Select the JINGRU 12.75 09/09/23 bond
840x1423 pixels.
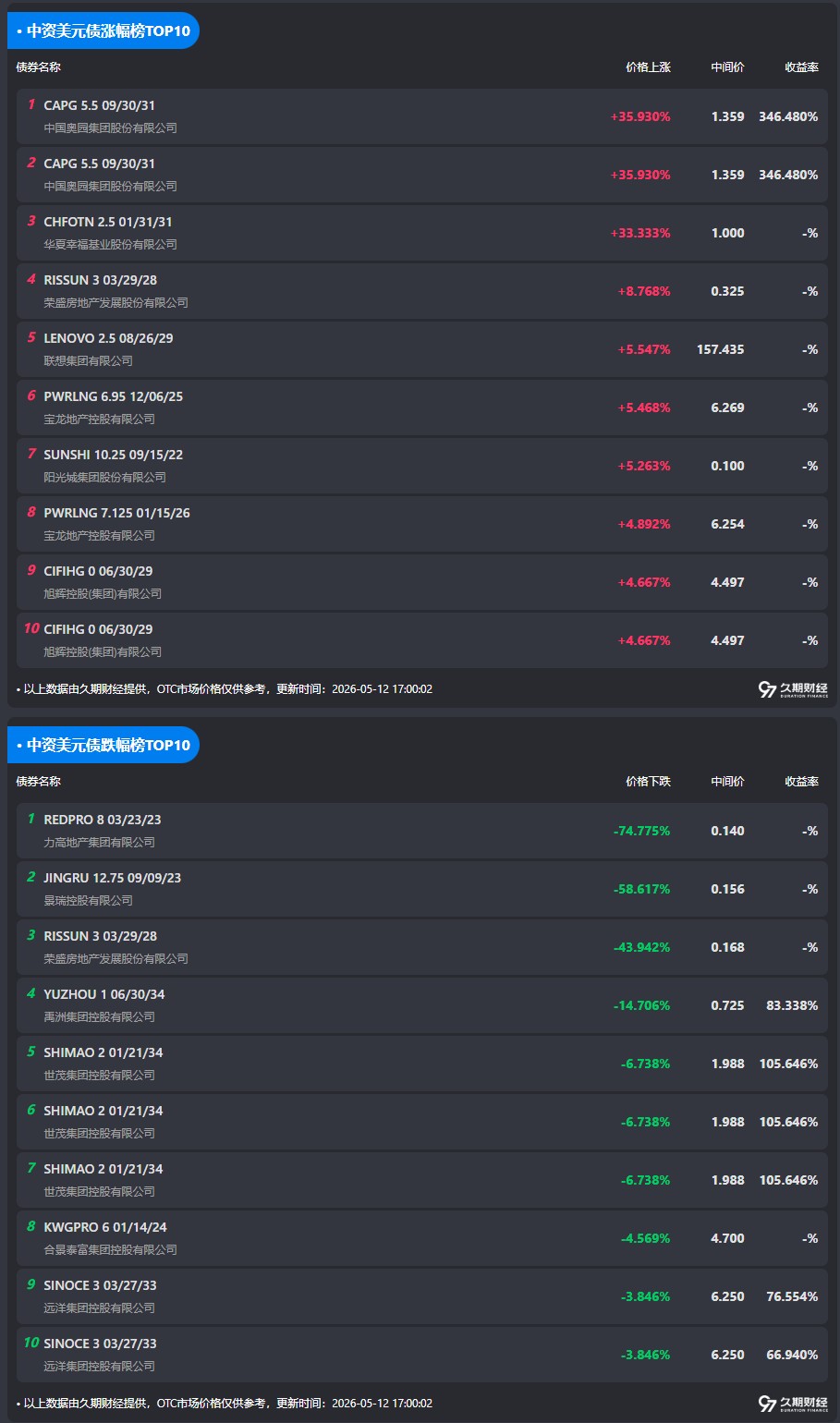112,878
